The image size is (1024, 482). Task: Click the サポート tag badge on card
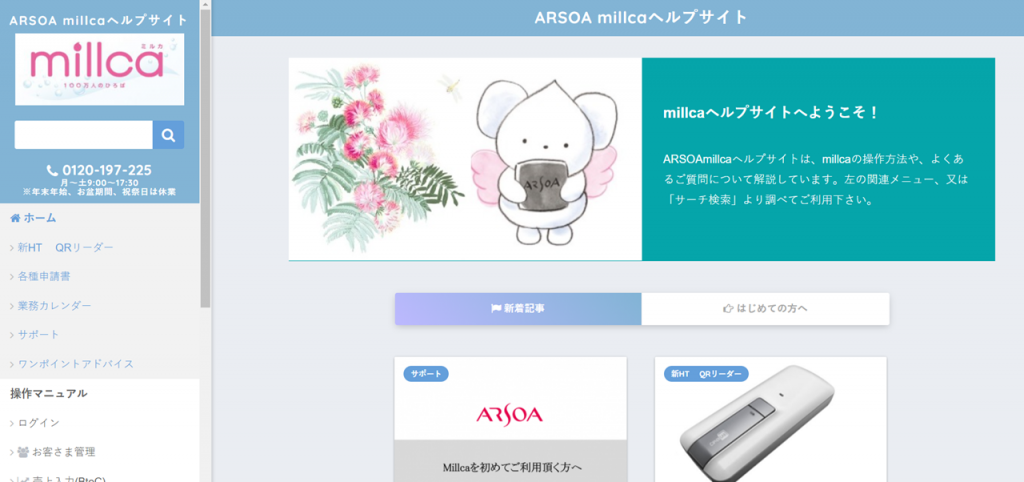[426, 374]
